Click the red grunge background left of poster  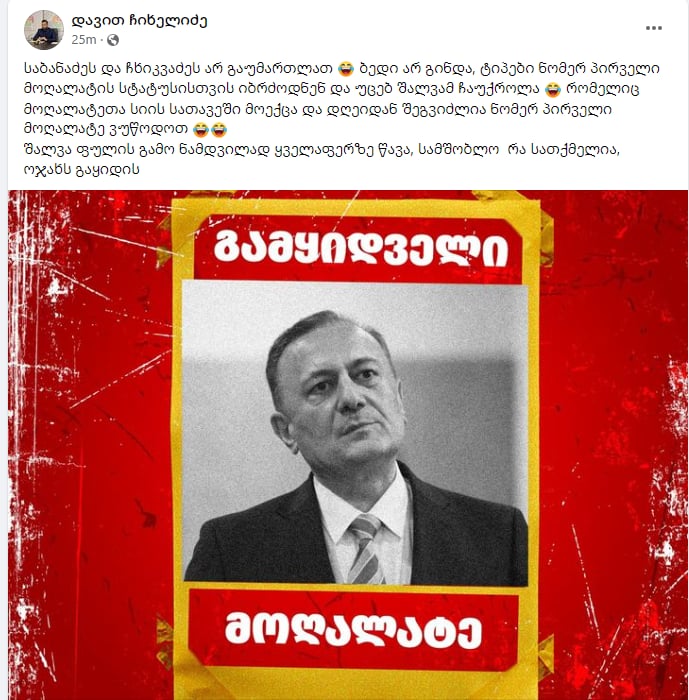(x=89, y=445)
